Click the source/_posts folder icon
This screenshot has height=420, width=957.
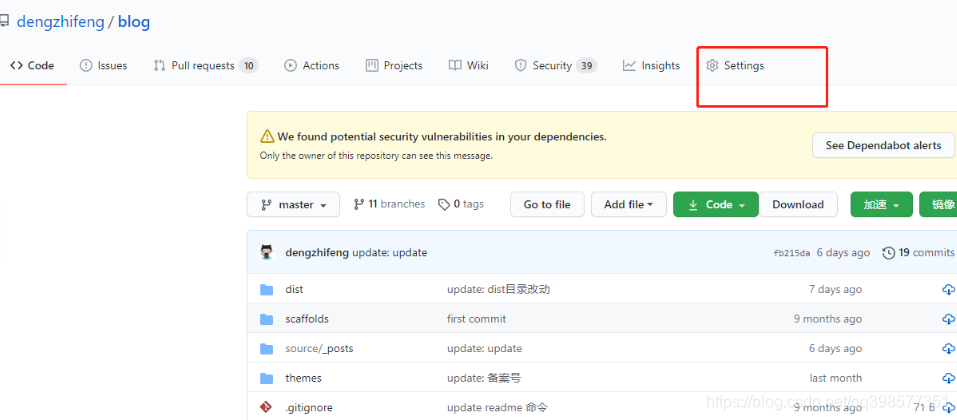click(x=266, y=349)
